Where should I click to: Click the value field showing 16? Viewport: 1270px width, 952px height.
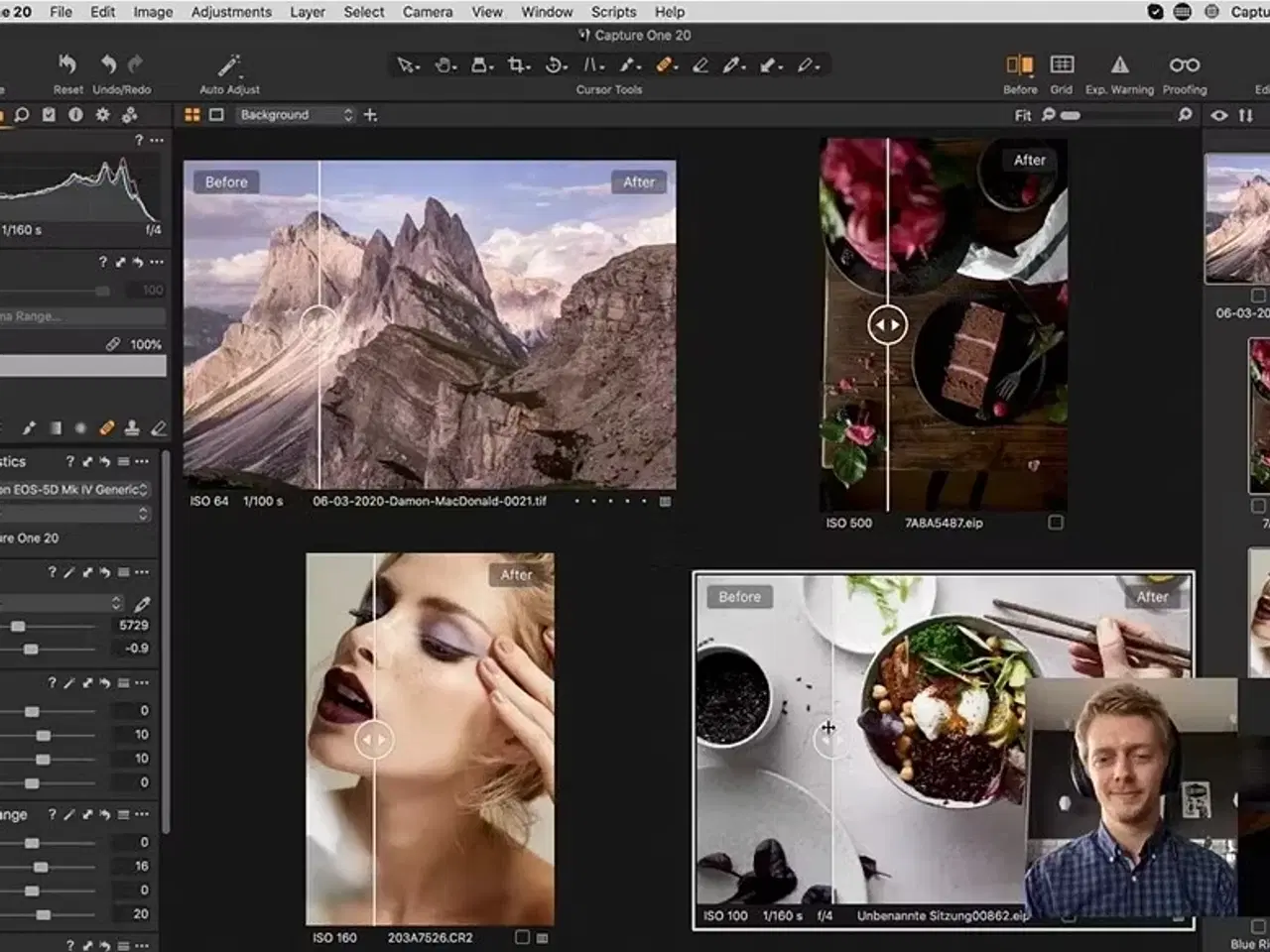pyautogui.click(x=134, y=866)
